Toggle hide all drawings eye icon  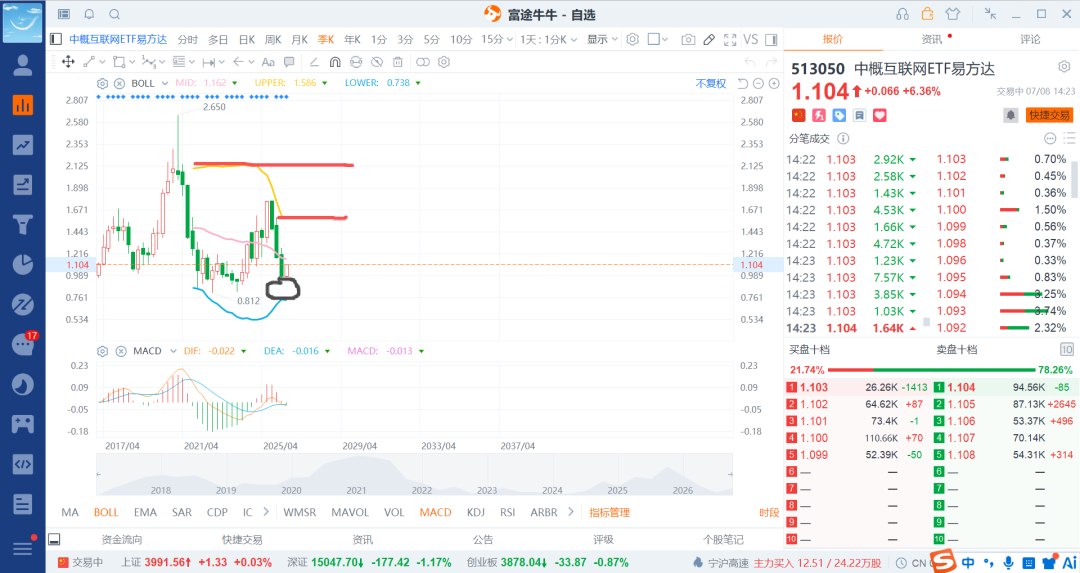point(377,62)
